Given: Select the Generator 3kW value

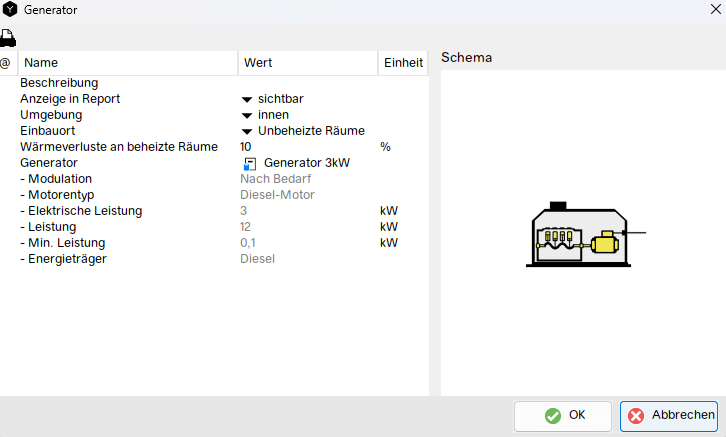Looking at the screenshot, I should click(306, 163).
